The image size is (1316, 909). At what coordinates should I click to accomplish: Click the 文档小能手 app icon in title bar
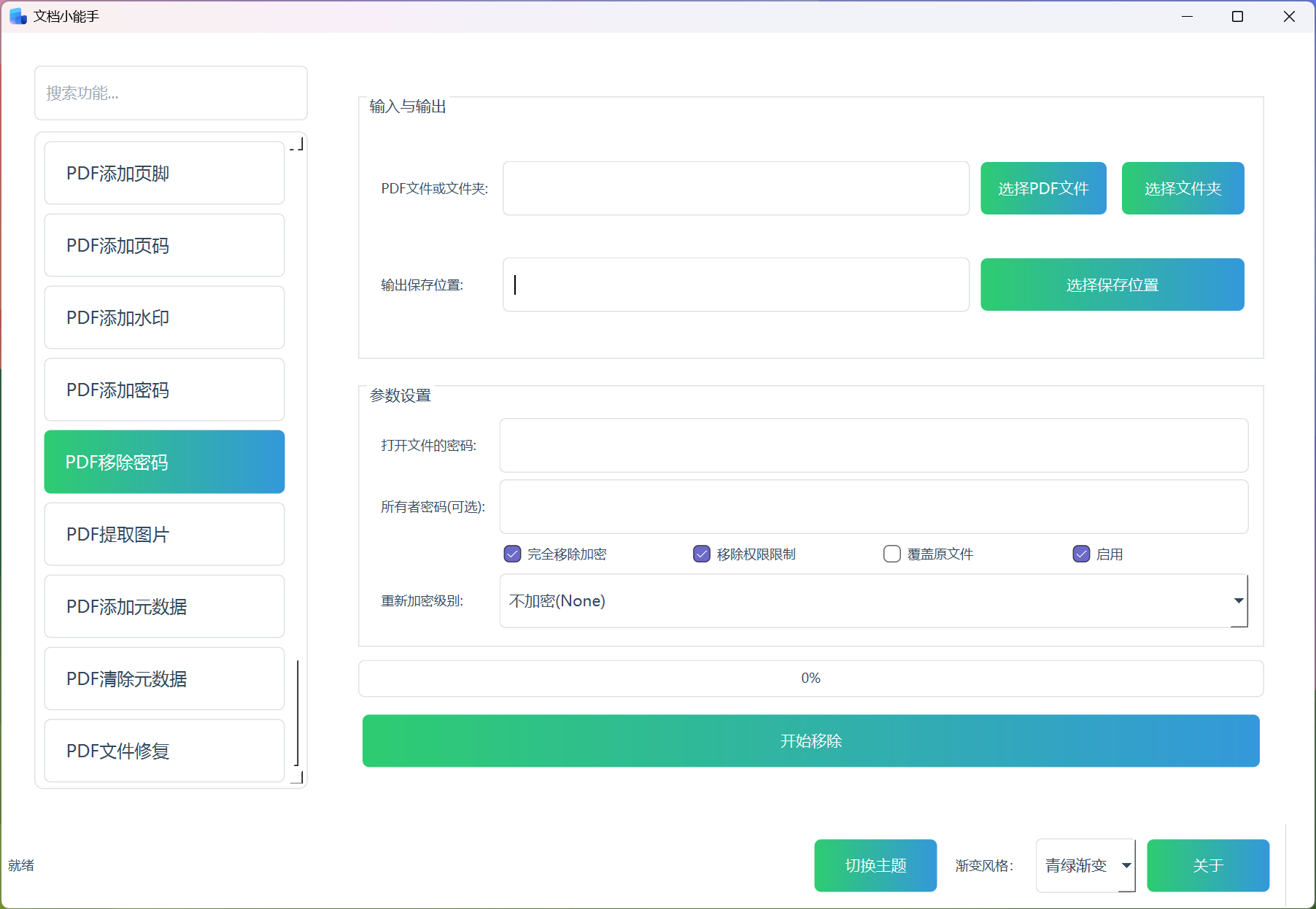tap(18, 16)
